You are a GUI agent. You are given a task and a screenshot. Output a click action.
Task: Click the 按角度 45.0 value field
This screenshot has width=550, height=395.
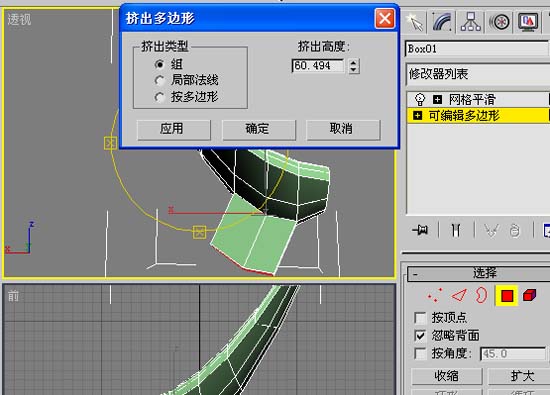513,354
